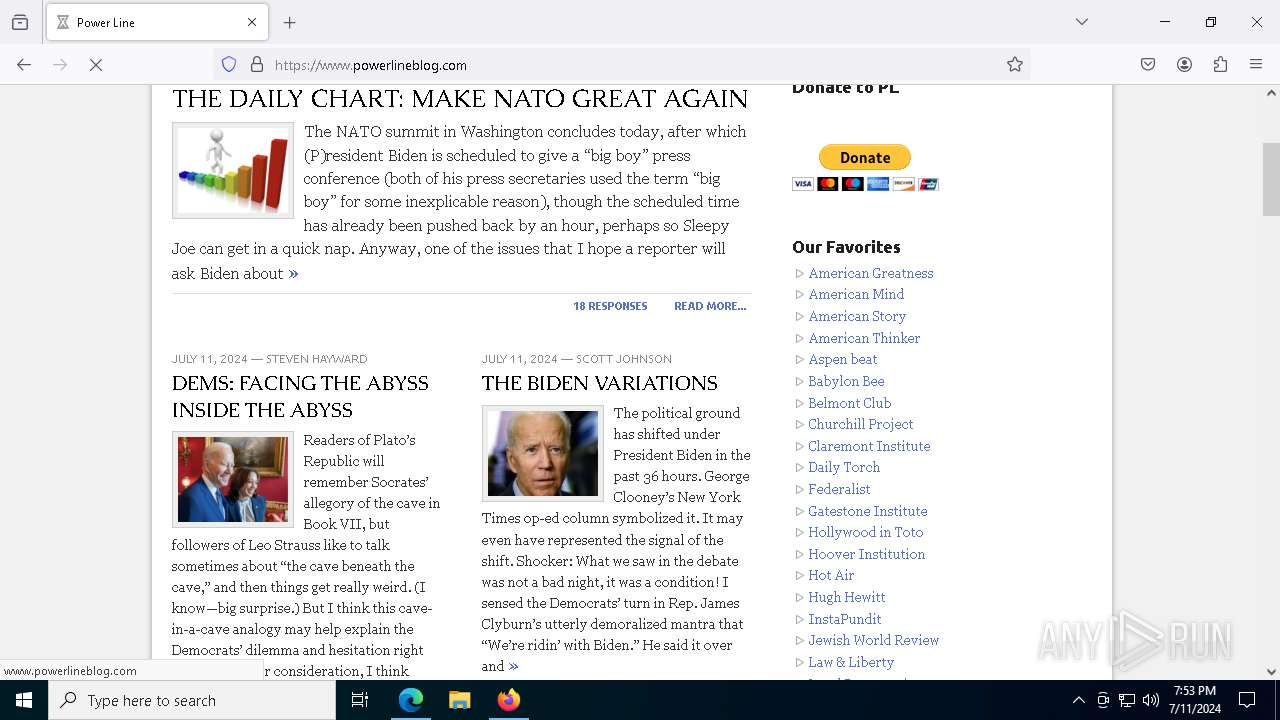Click the taskbar search box
This screenshot has width=1280, height=720.
click(192, 700)
